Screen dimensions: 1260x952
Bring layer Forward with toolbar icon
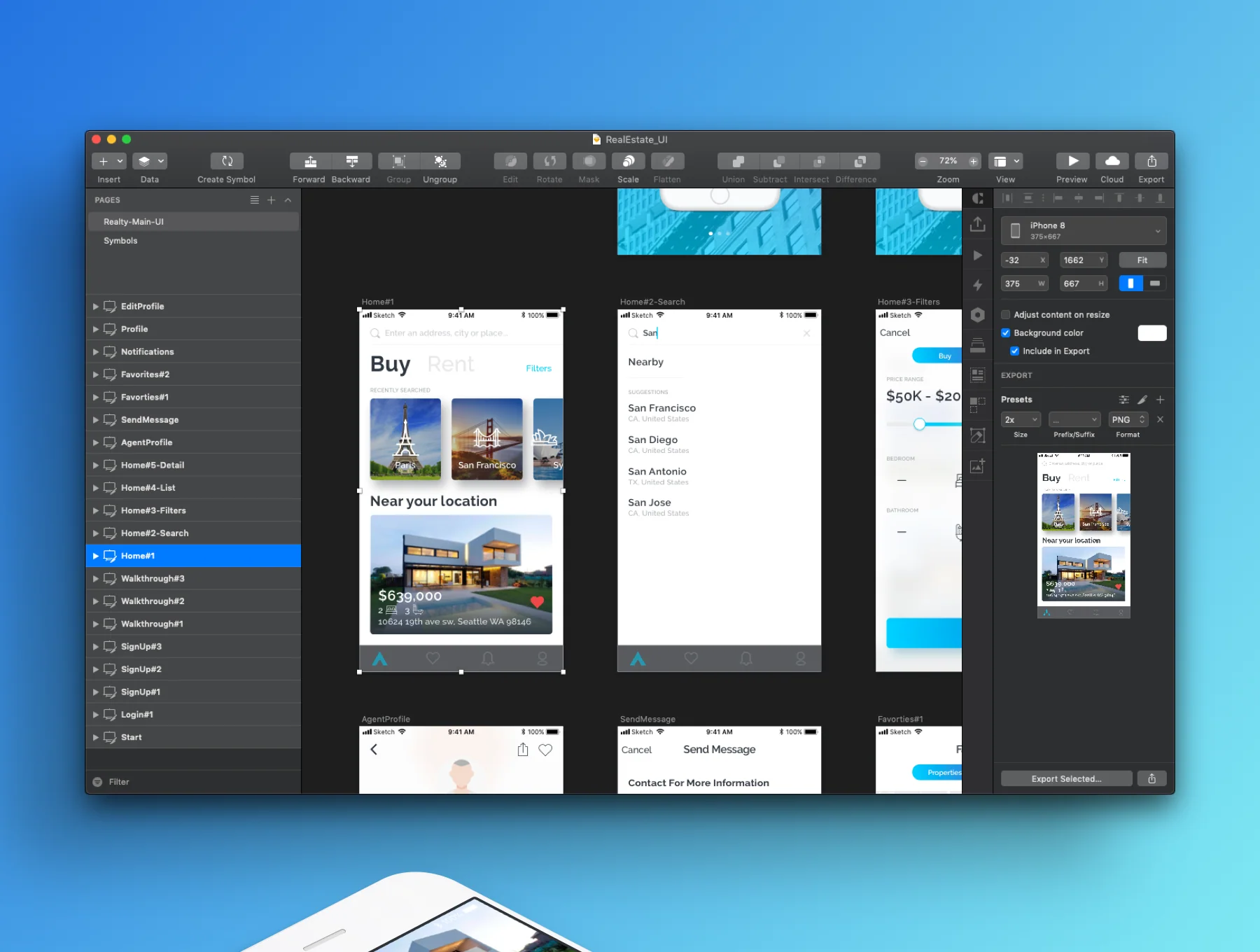coord(310,161)
